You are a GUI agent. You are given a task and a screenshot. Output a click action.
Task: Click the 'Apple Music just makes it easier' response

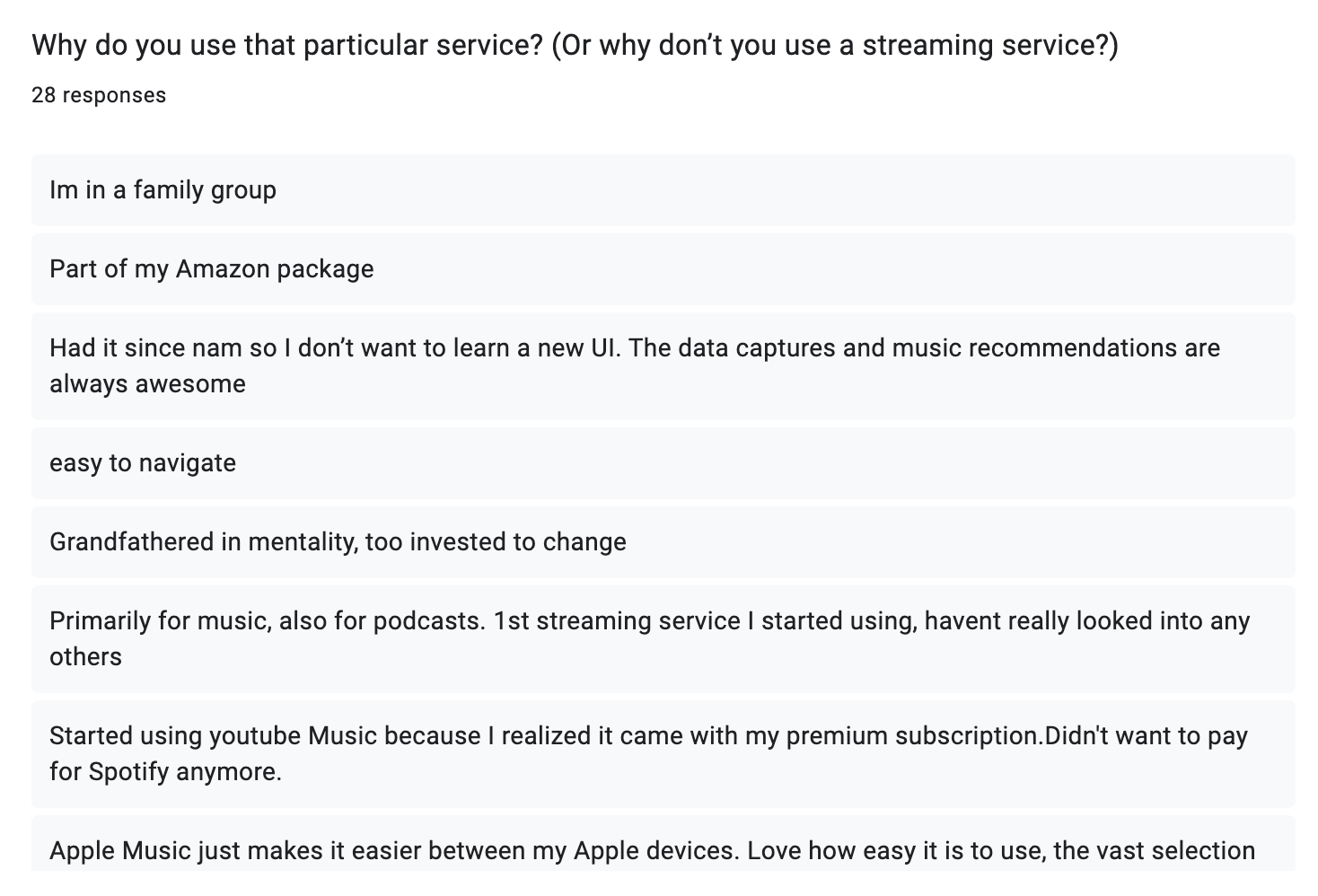[663, 843]
